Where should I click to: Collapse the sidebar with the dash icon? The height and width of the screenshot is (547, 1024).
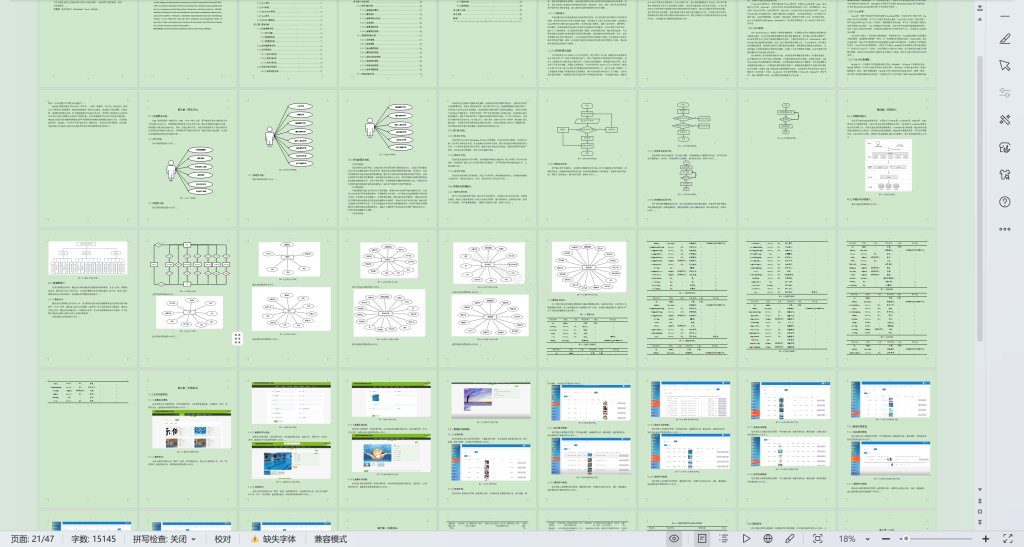tap(1004, 16)
